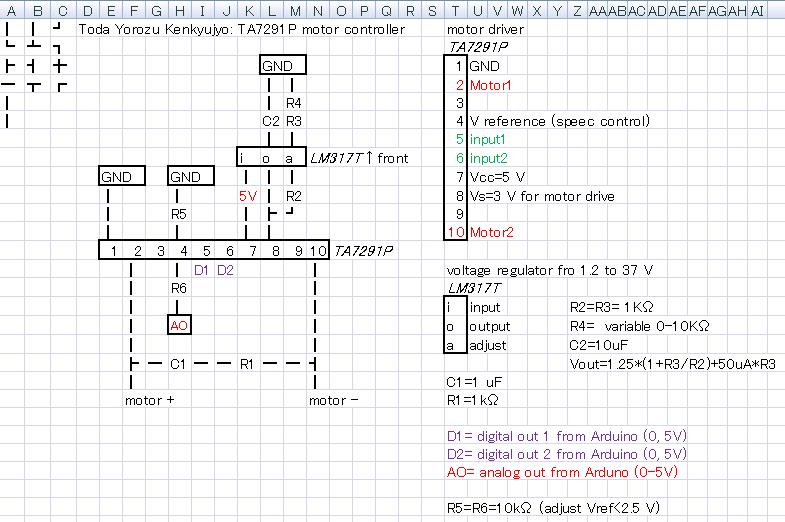Screen dimensions: 785x522
Task: Click the 'motor driver' heading cell
Action: point(485,30)
